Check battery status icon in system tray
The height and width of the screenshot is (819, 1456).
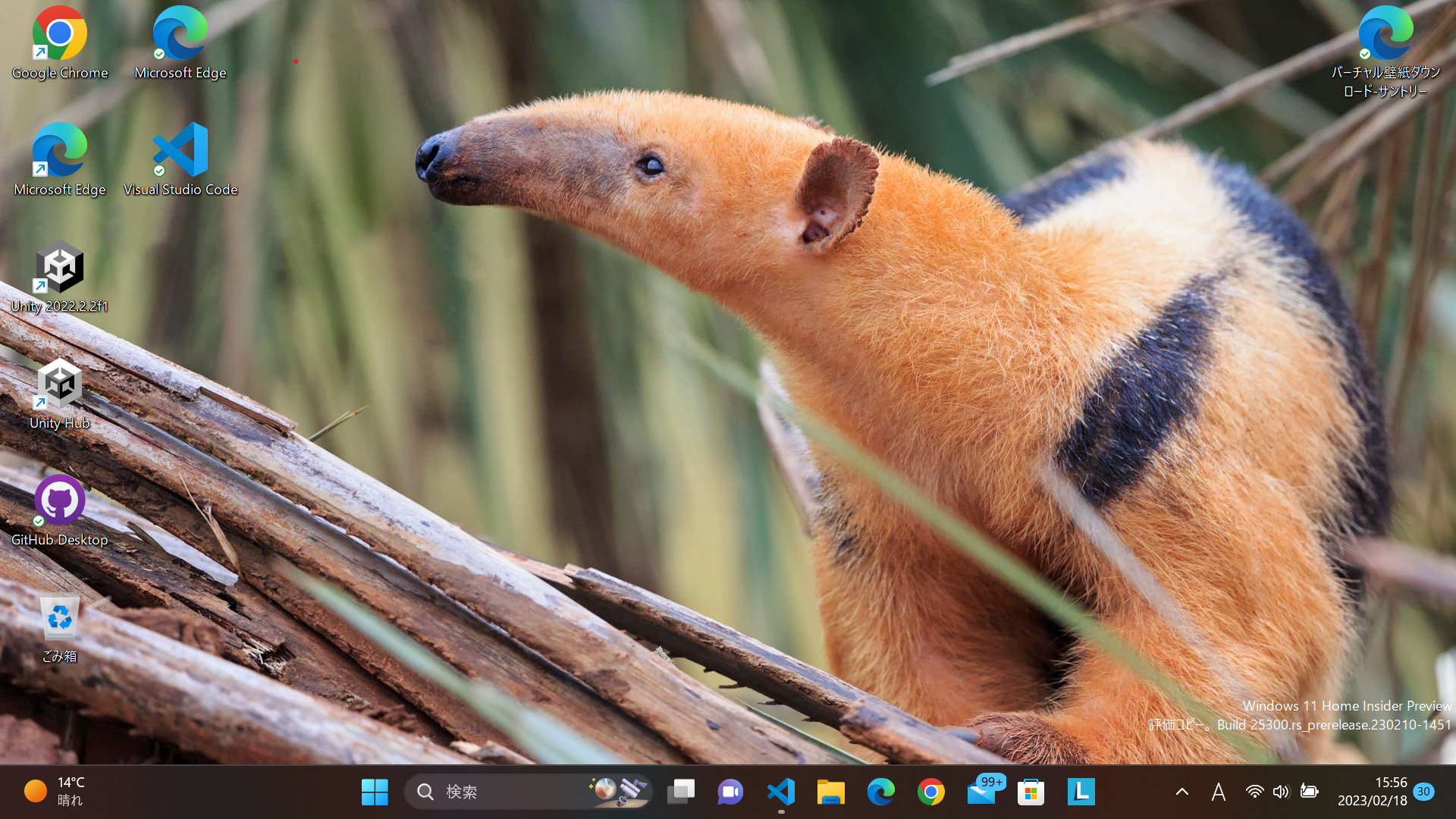tap(1309, 792)
